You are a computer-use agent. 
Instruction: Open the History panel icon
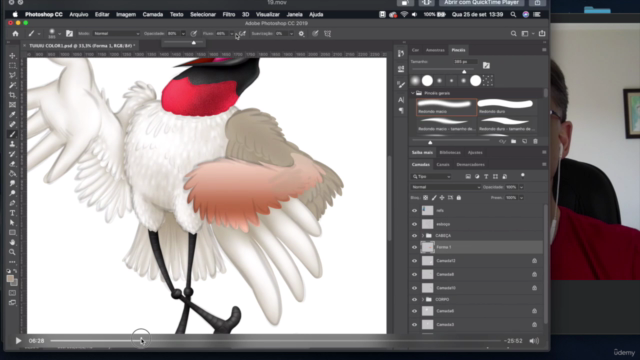(401, 53)
